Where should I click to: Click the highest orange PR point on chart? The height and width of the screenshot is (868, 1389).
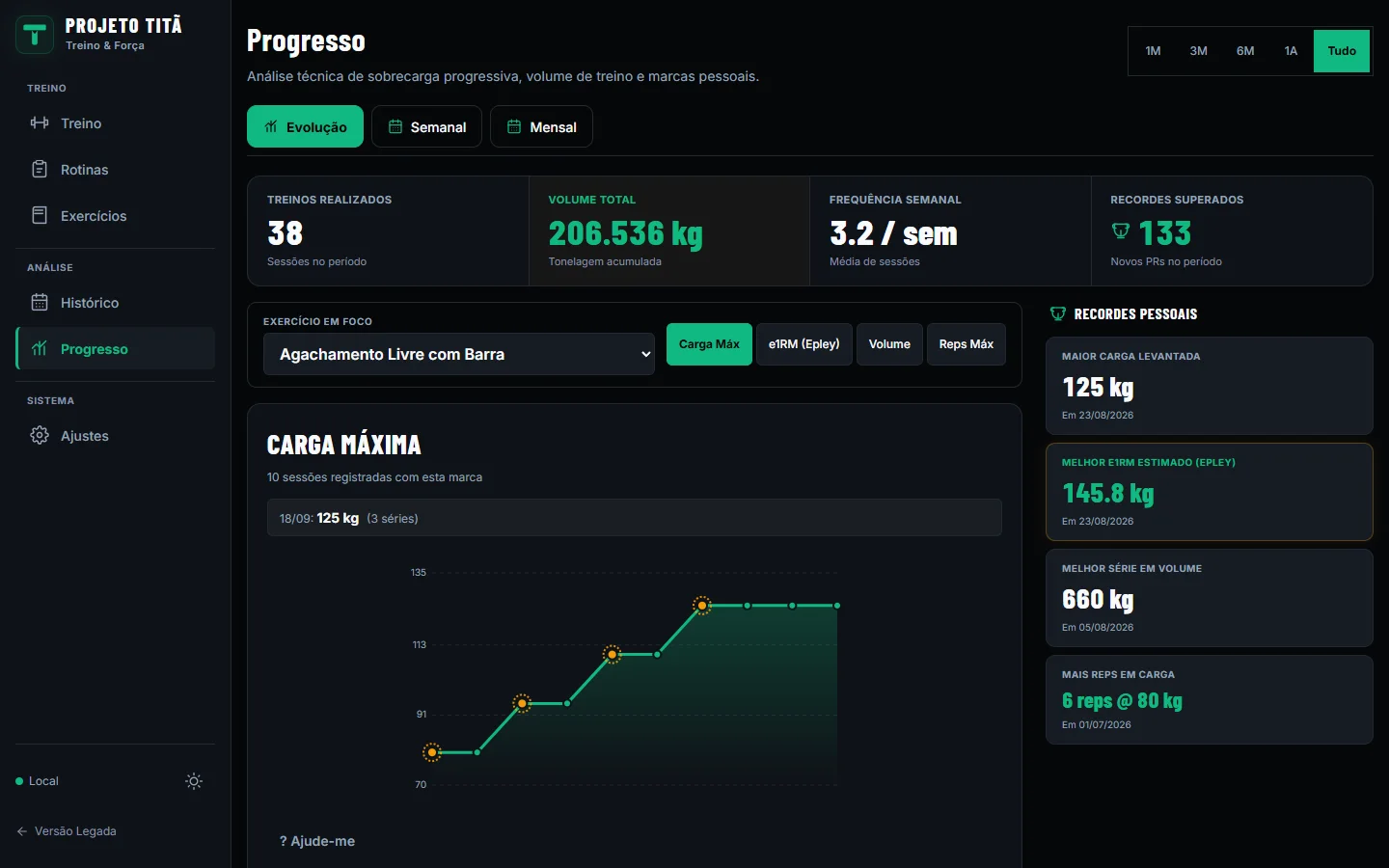pyautogui.click(x=702, y=606)
